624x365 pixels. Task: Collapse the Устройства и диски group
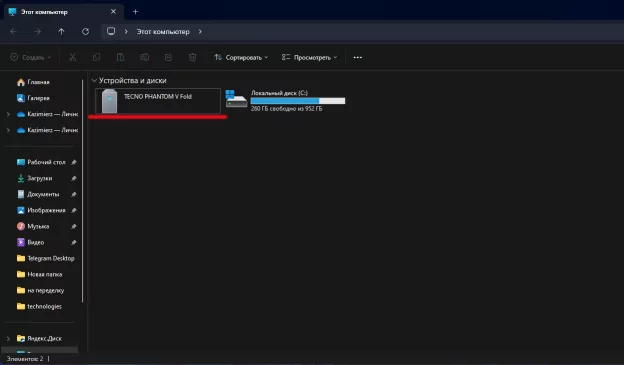[x=94, y=80]
